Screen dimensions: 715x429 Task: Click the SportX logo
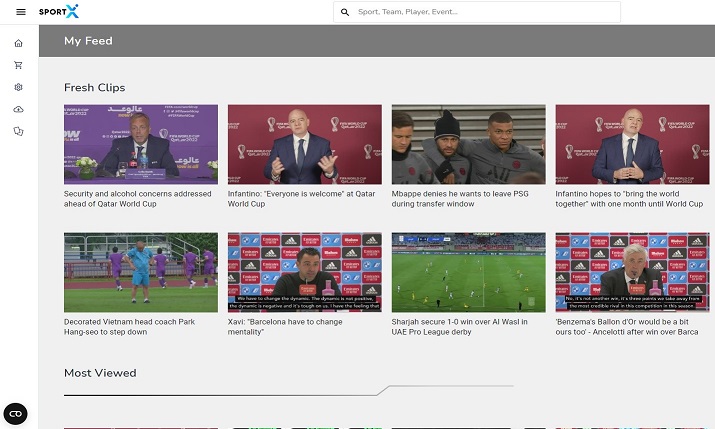pyautogui.click(x=58, y=12)
